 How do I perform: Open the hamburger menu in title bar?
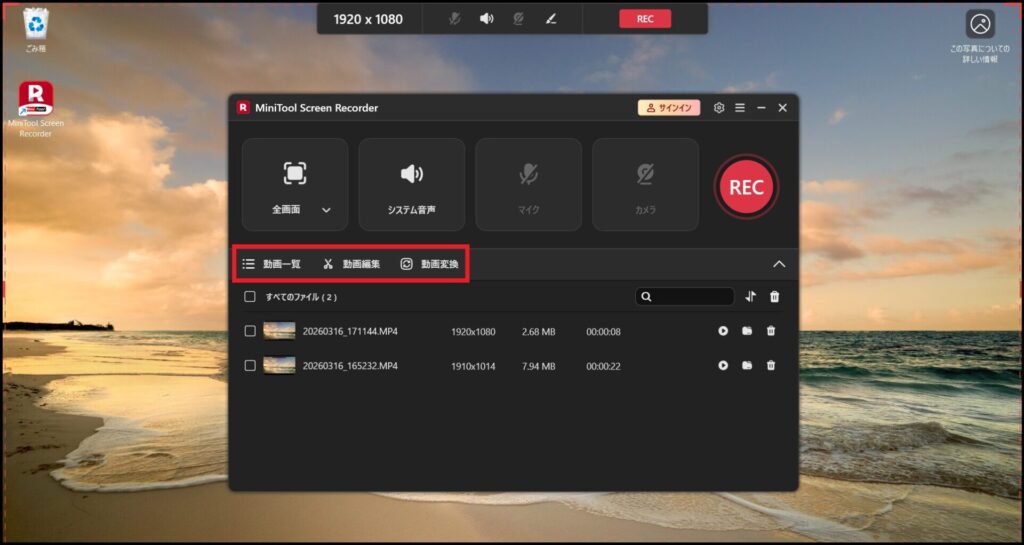click(x=740, y=108)
